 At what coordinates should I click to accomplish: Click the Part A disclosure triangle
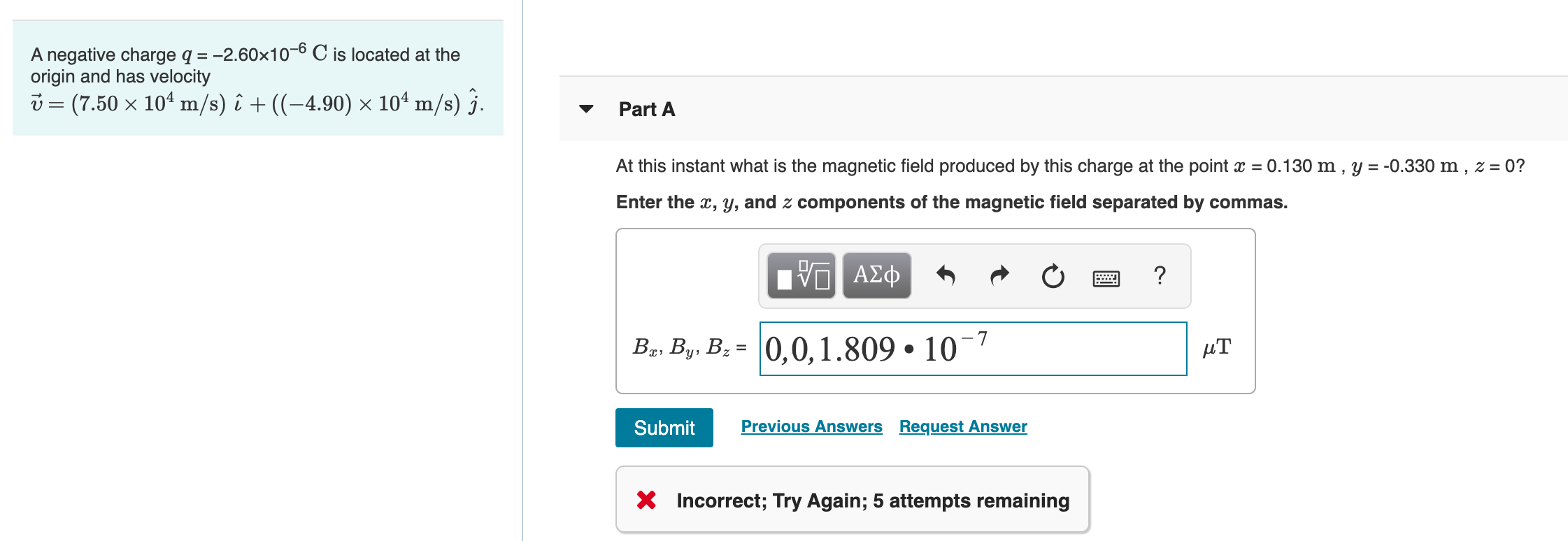tap(587, 109)
